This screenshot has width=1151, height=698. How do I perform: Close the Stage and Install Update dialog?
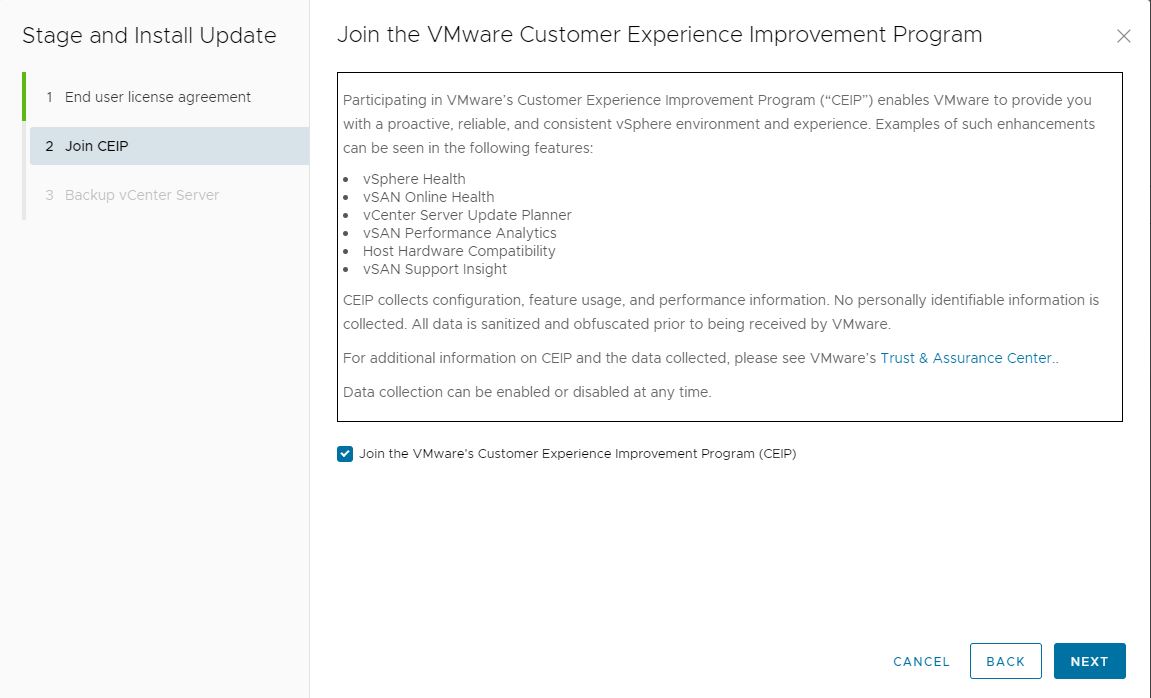coord(1123,36)
